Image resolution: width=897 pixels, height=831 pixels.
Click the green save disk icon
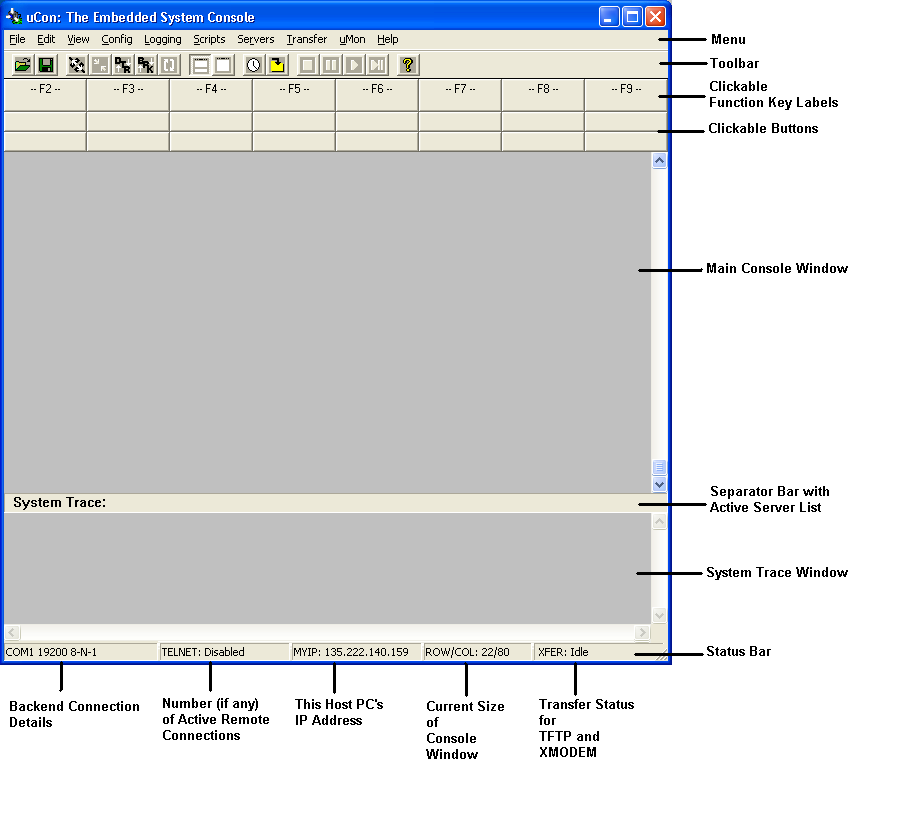coord(45,65)
